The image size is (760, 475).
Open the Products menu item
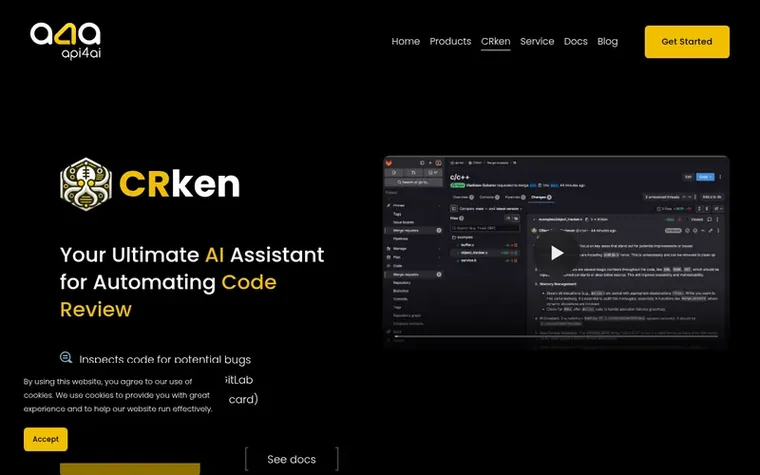coord(450,42)
